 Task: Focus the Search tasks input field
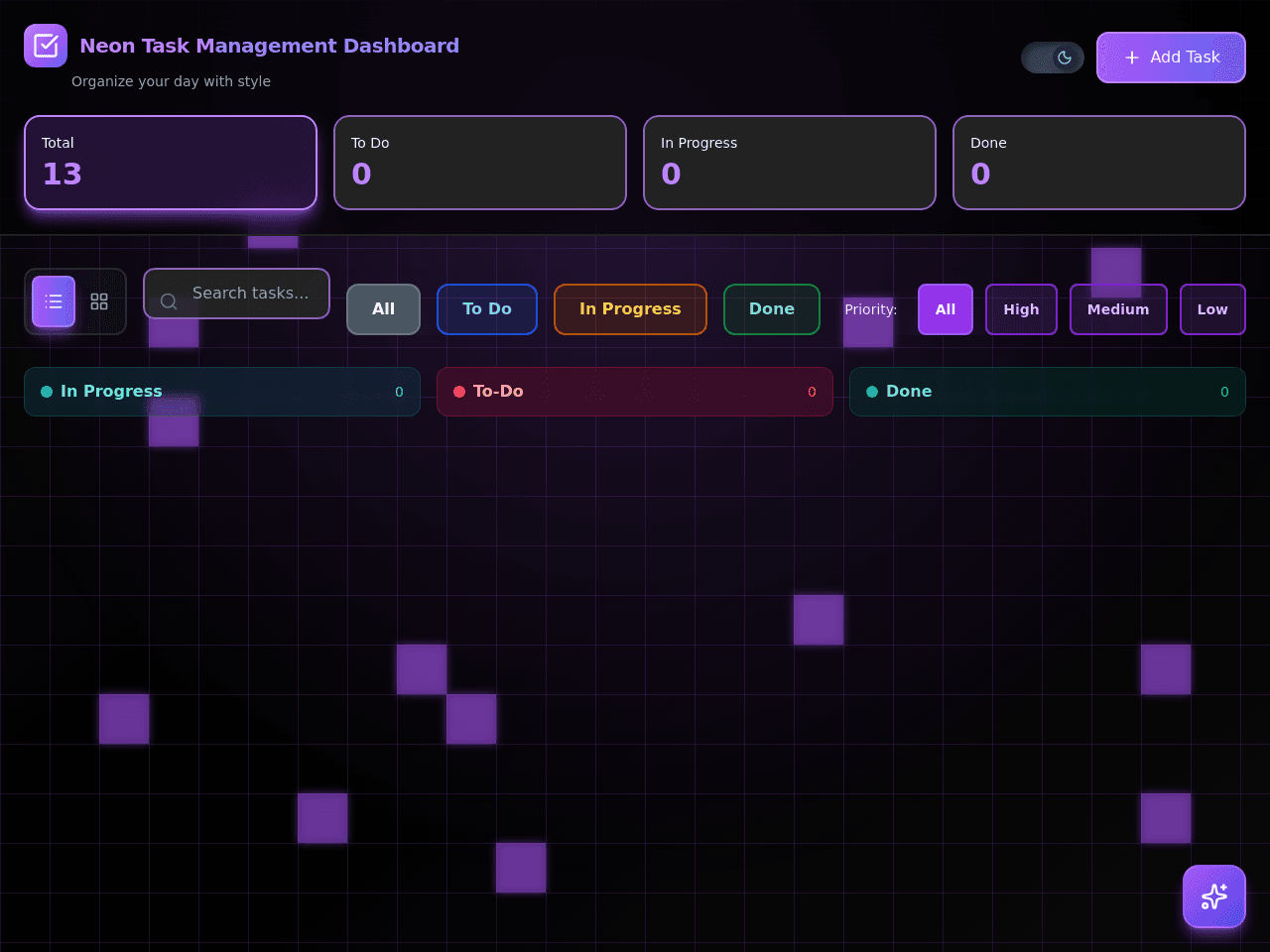(236, 294)
